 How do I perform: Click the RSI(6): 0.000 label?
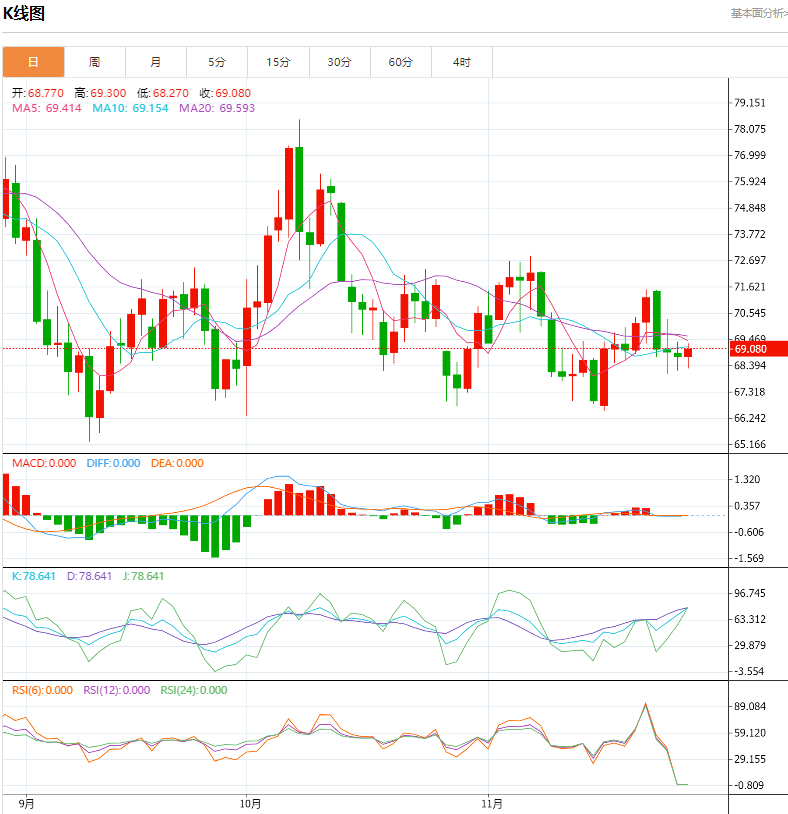pyautogui.click(x=43, y=690)
